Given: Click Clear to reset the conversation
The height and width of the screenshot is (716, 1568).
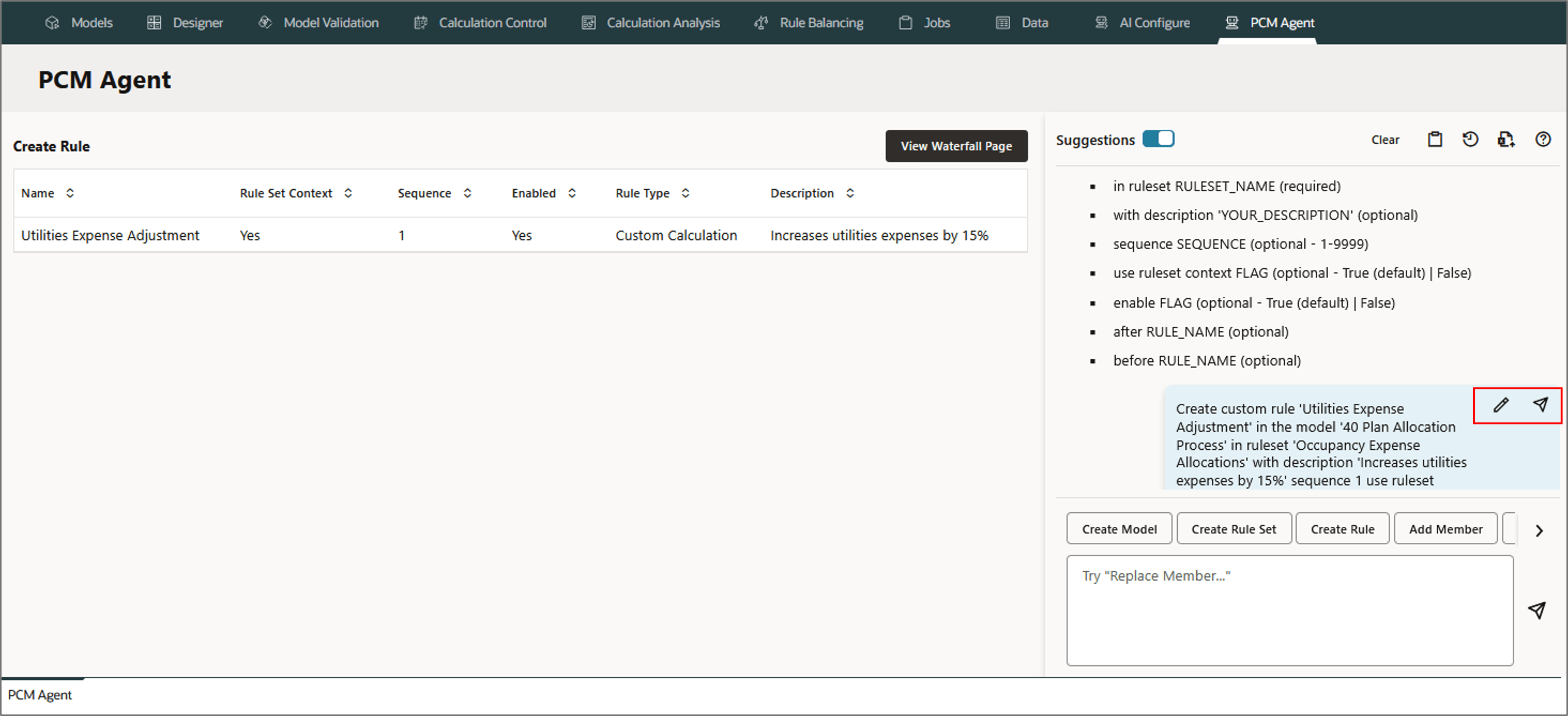Looking at the screenshot, I should pos(1385,139).
